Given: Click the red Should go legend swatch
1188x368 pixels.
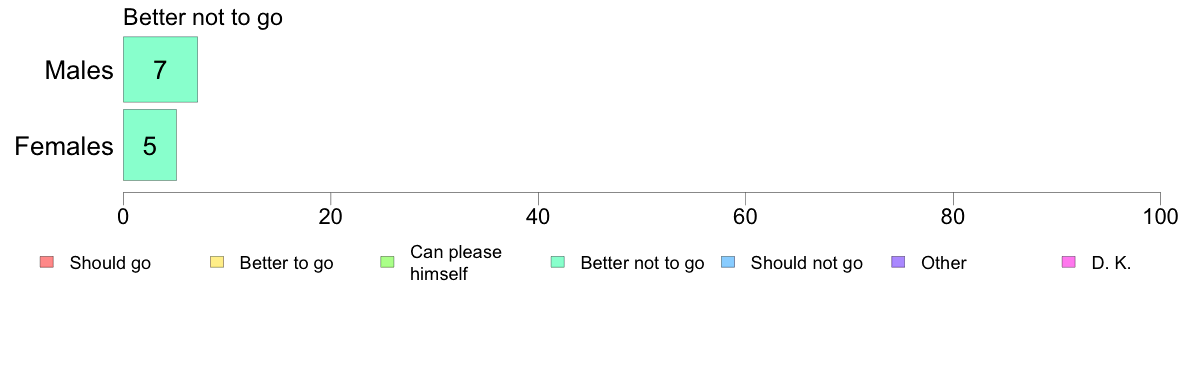Looking at the screenshot, I should click(45, 263).
